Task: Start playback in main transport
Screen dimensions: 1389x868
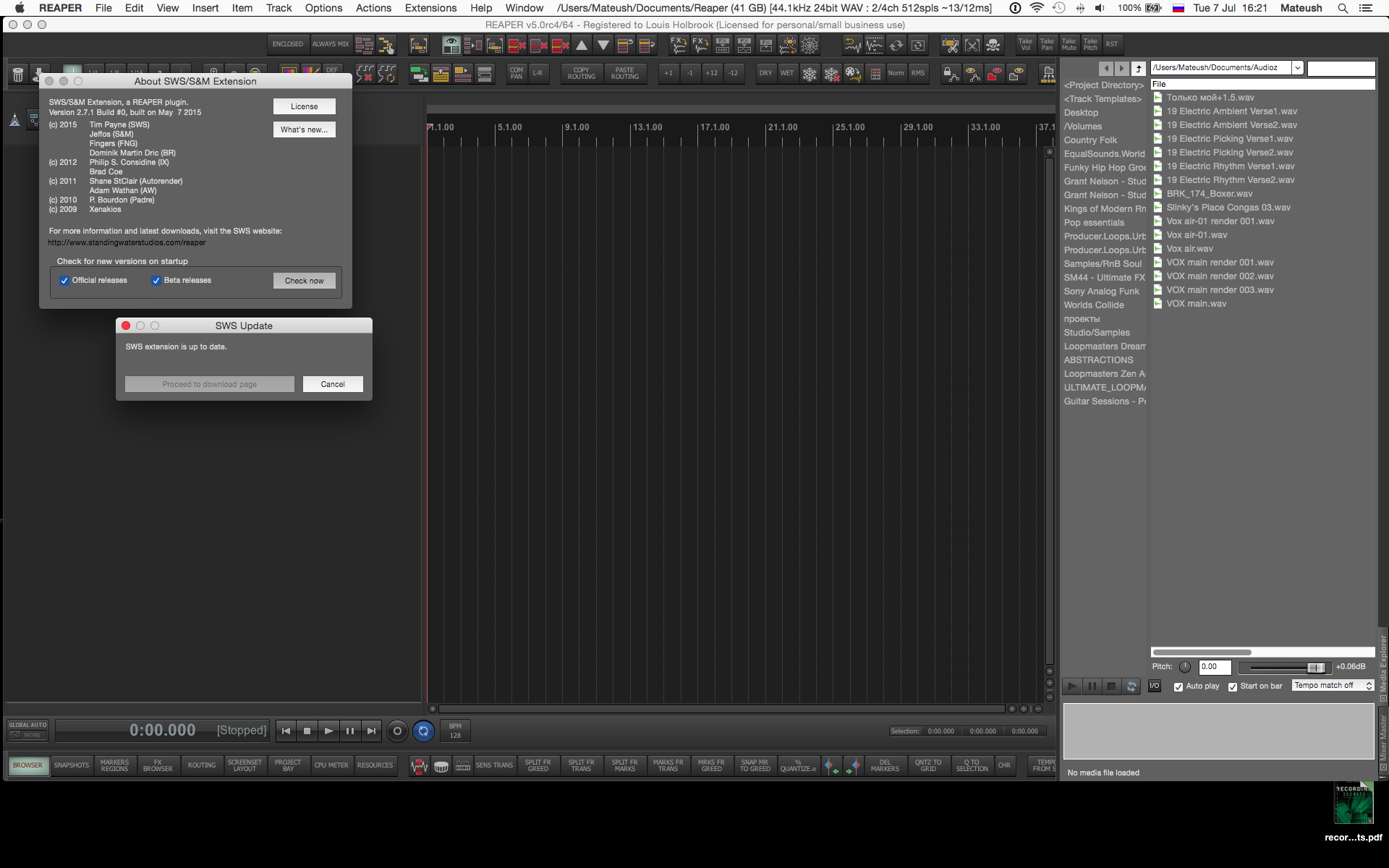Action: pyautogui.click(x=328, y=731)
